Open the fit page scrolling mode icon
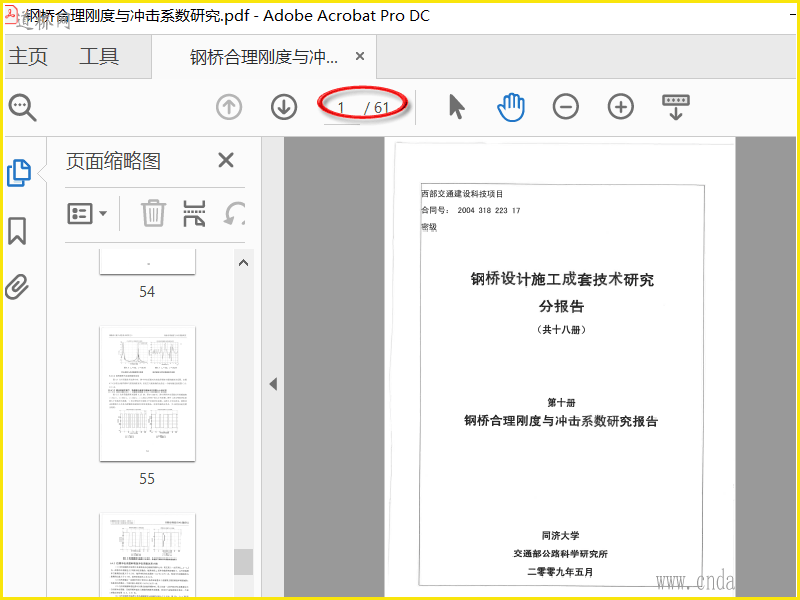 [676, 107]
